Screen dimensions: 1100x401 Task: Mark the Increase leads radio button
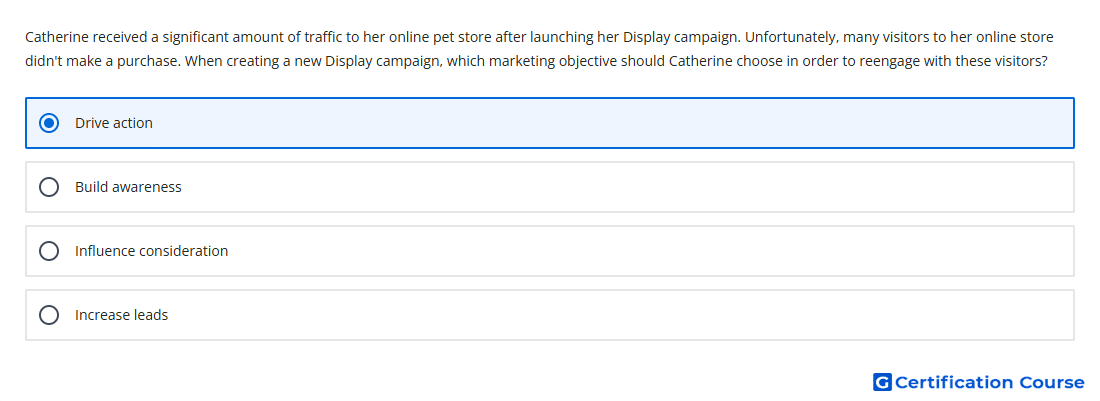pos(48,315)
